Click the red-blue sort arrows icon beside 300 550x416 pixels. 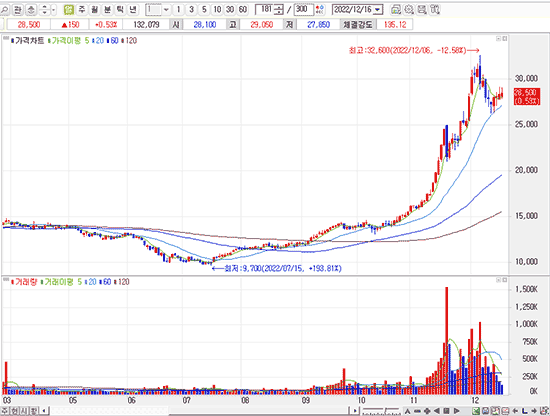click(x=320, y=9)
